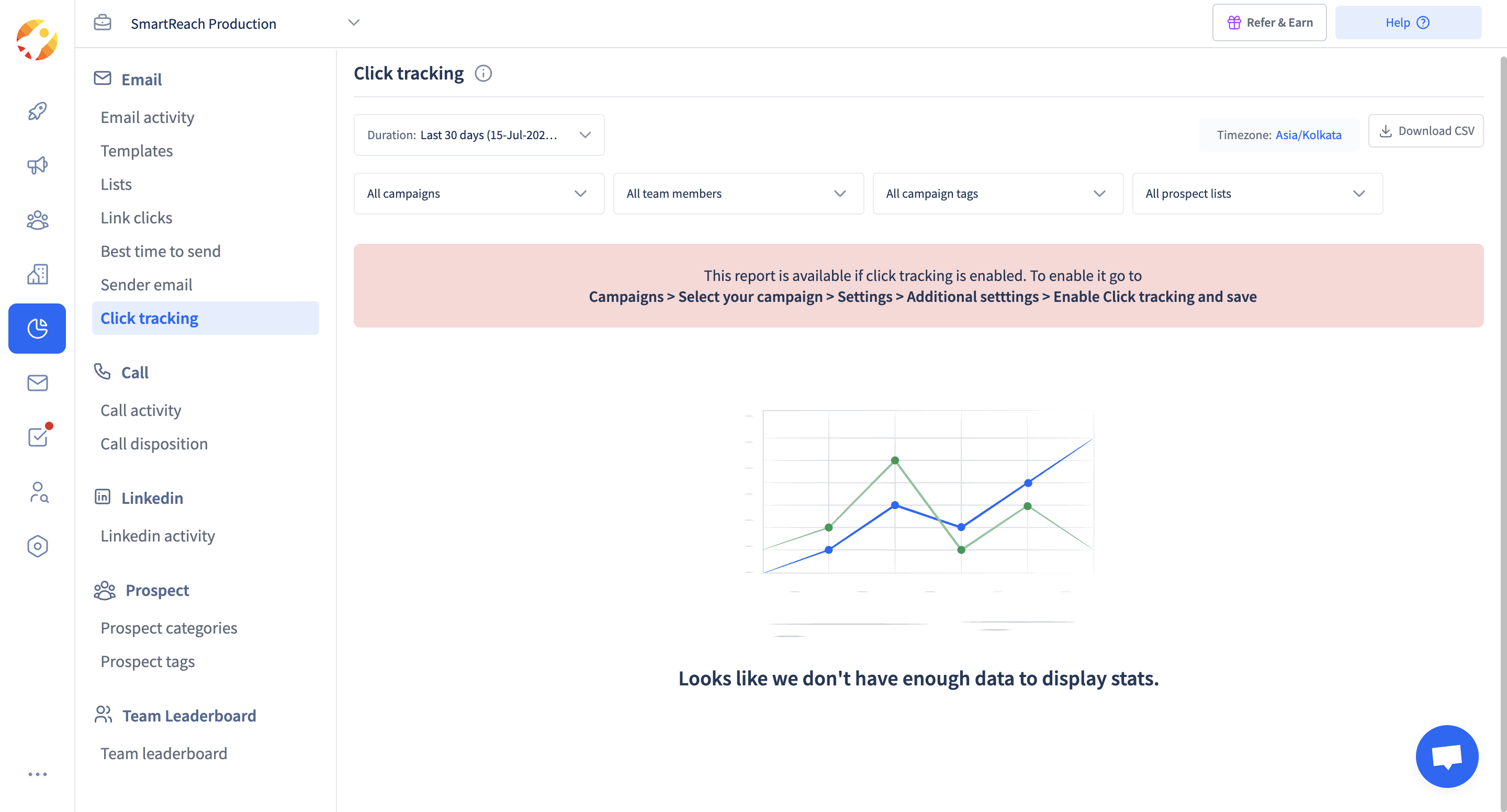Open the Duration Last 30 days dropdown
This screenshot has height=812, width=1507.
click(479, 135)
